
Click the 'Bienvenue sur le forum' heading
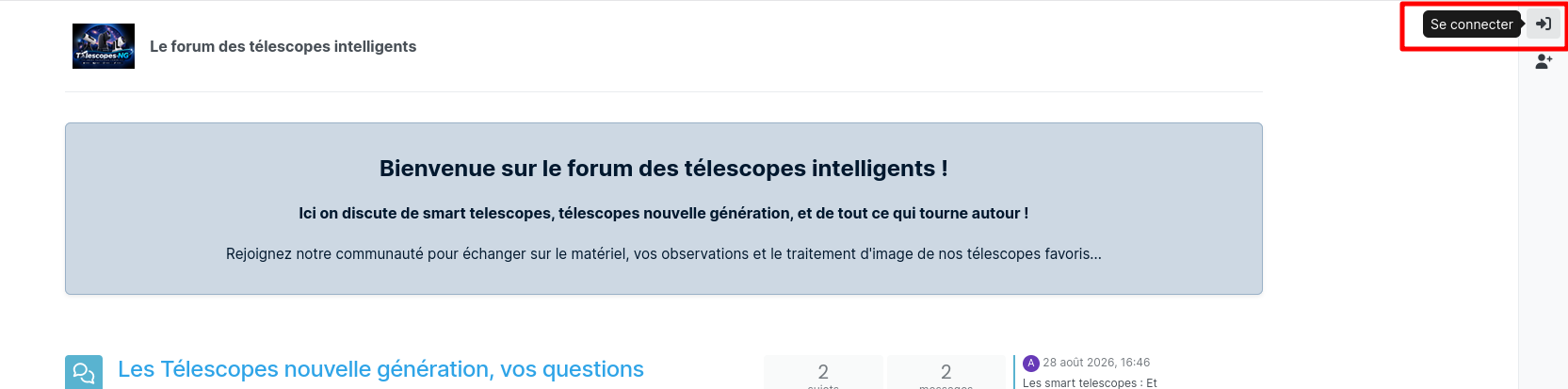coord(664,169)
